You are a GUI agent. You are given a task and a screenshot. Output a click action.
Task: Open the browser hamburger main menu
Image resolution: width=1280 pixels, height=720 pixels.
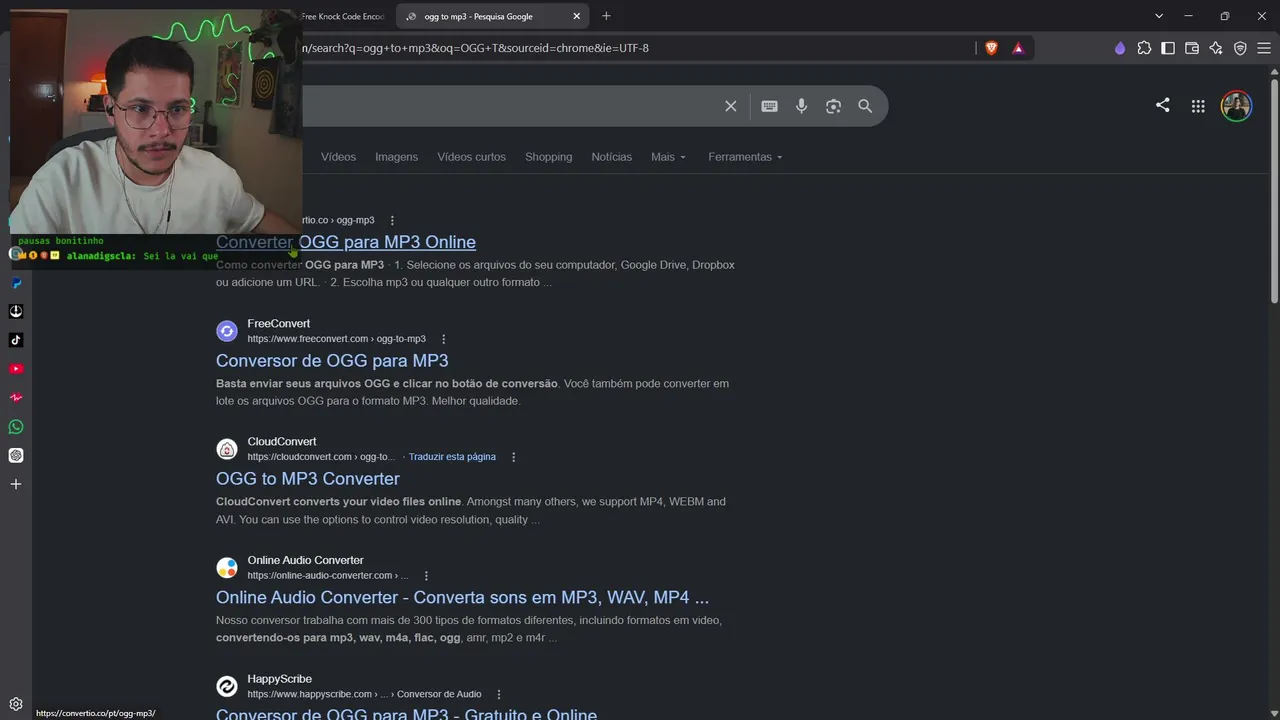click(1264, 48)
